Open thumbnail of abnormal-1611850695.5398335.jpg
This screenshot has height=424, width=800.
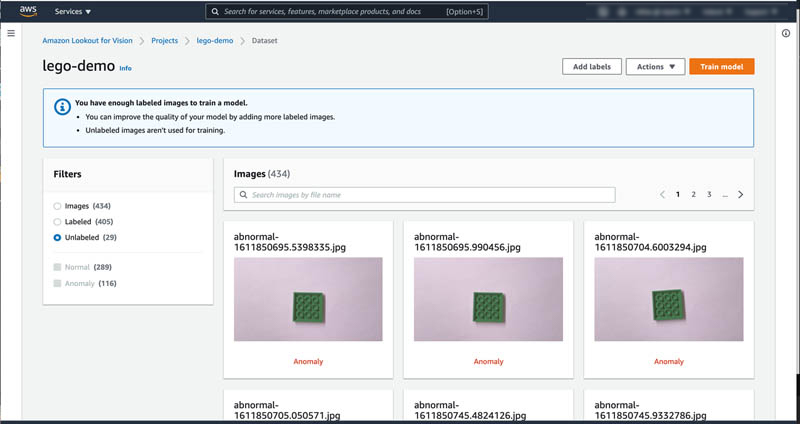point(308,299)
